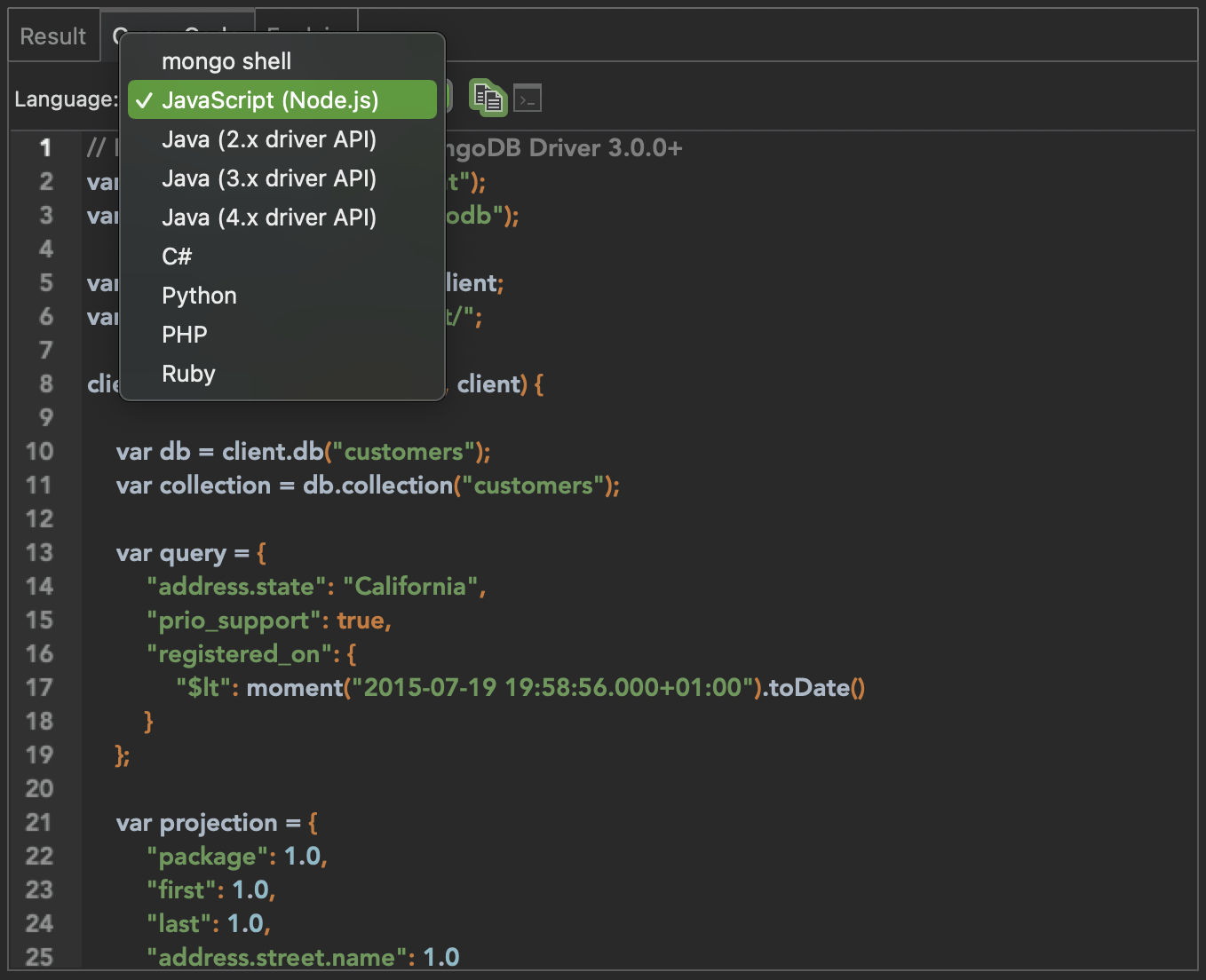Open the code in IntelliShell terminal icon

[528, 99]
